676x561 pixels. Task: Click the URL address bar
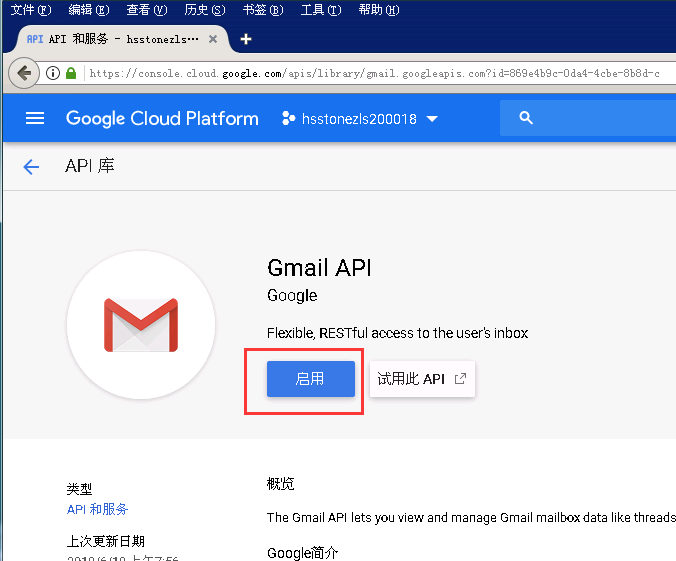click(x=375, y=73)
